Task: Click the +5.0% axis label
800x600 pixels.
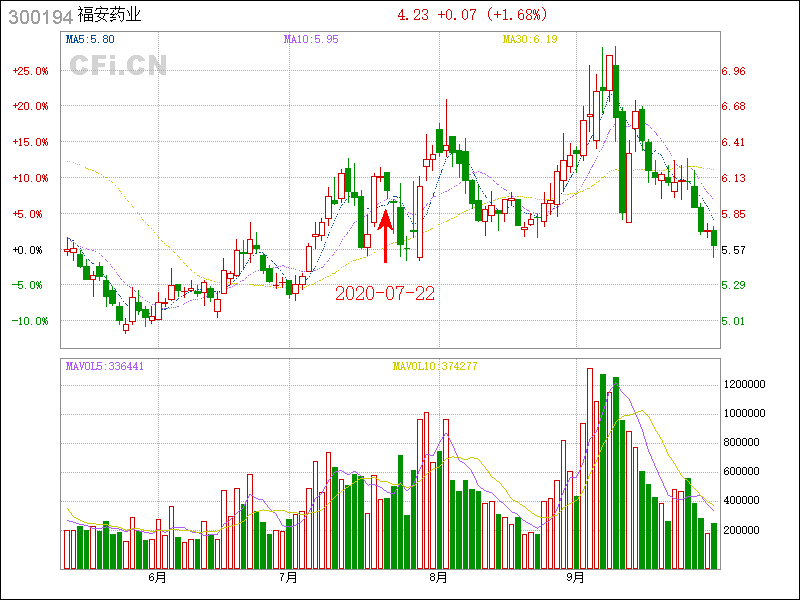Action: (31, 214)
